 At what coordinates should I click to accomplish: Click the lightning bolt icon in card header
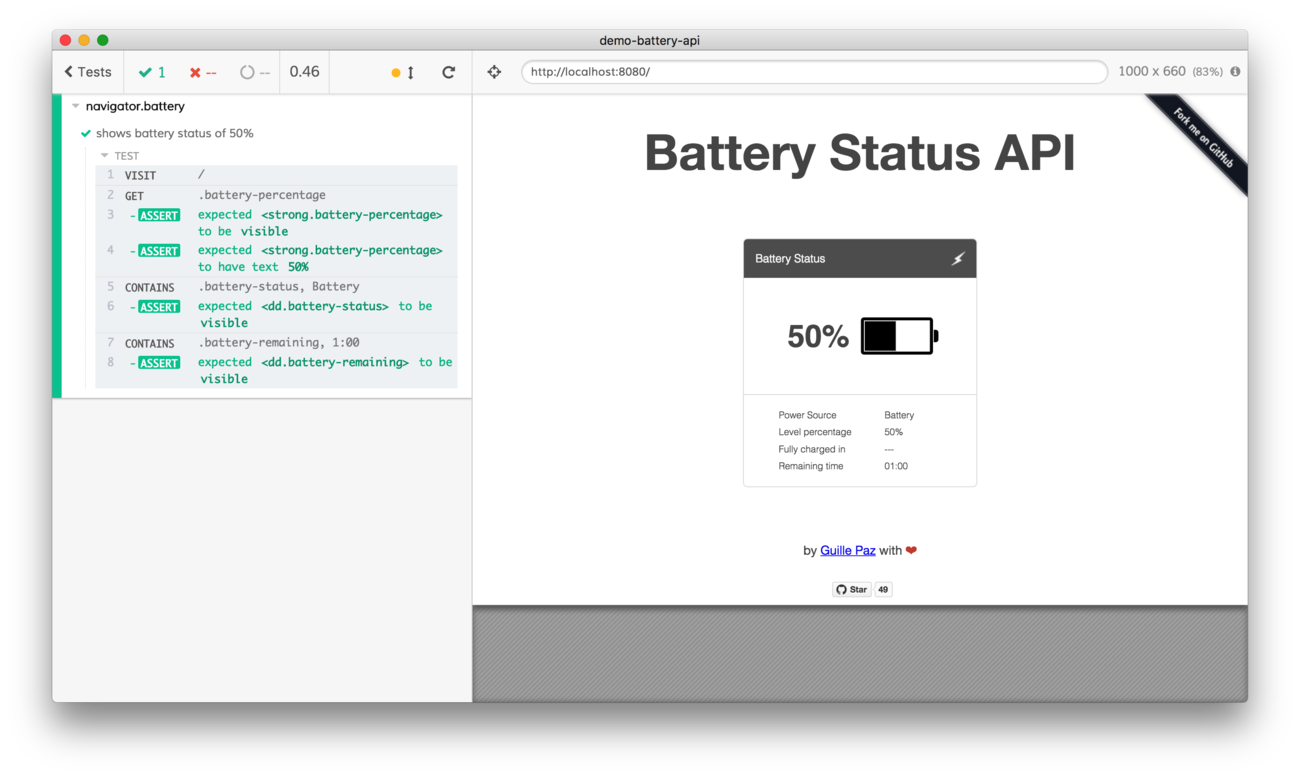pos(957,259)
